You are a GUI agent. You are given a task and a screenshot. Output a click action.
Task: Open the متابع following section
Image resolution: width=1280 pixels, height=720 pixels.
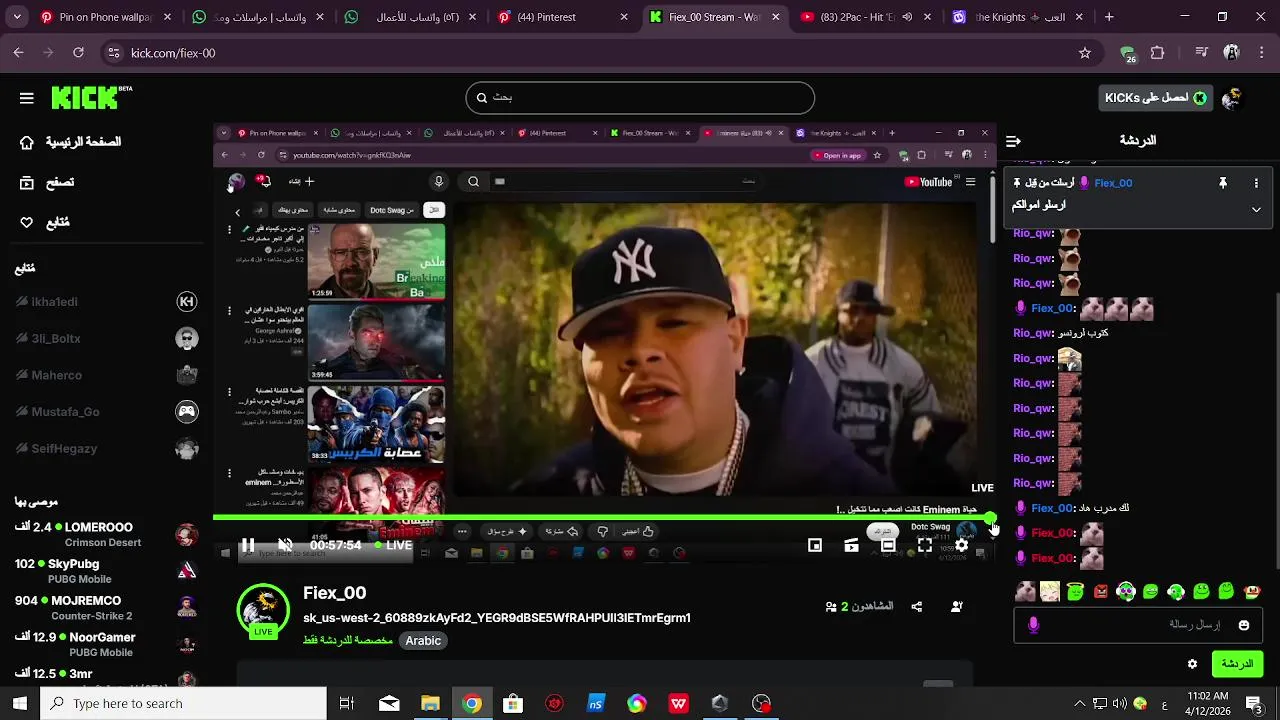pyautogui.click(x=45, y=222)
